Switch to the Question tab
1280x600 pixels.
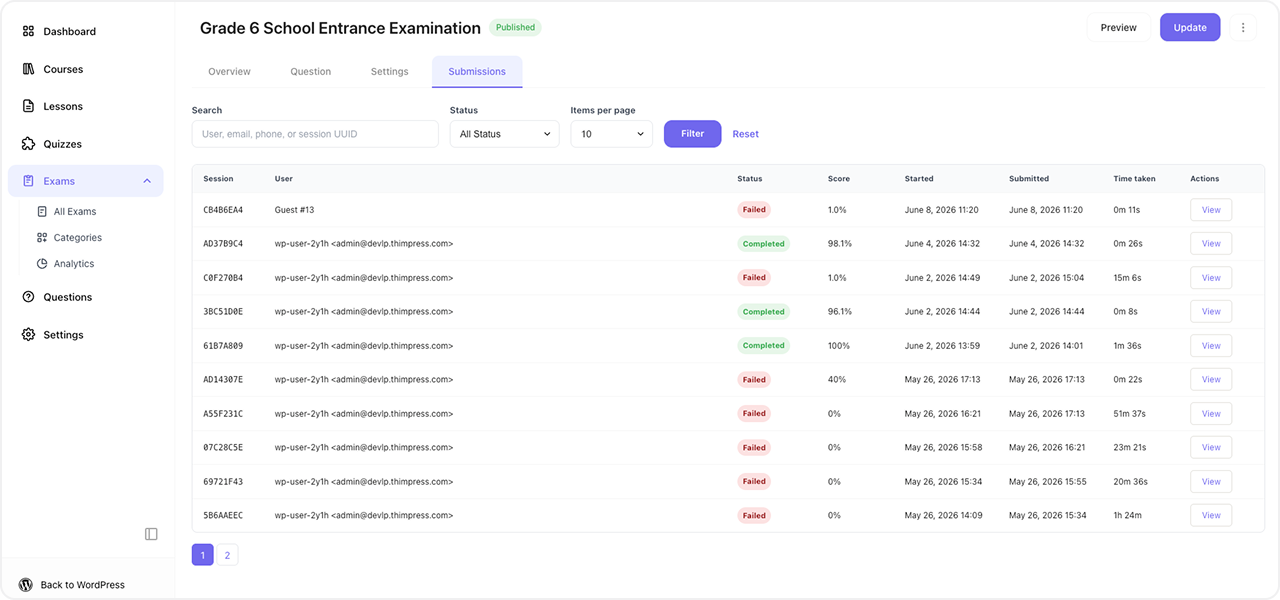pos(311,72)
